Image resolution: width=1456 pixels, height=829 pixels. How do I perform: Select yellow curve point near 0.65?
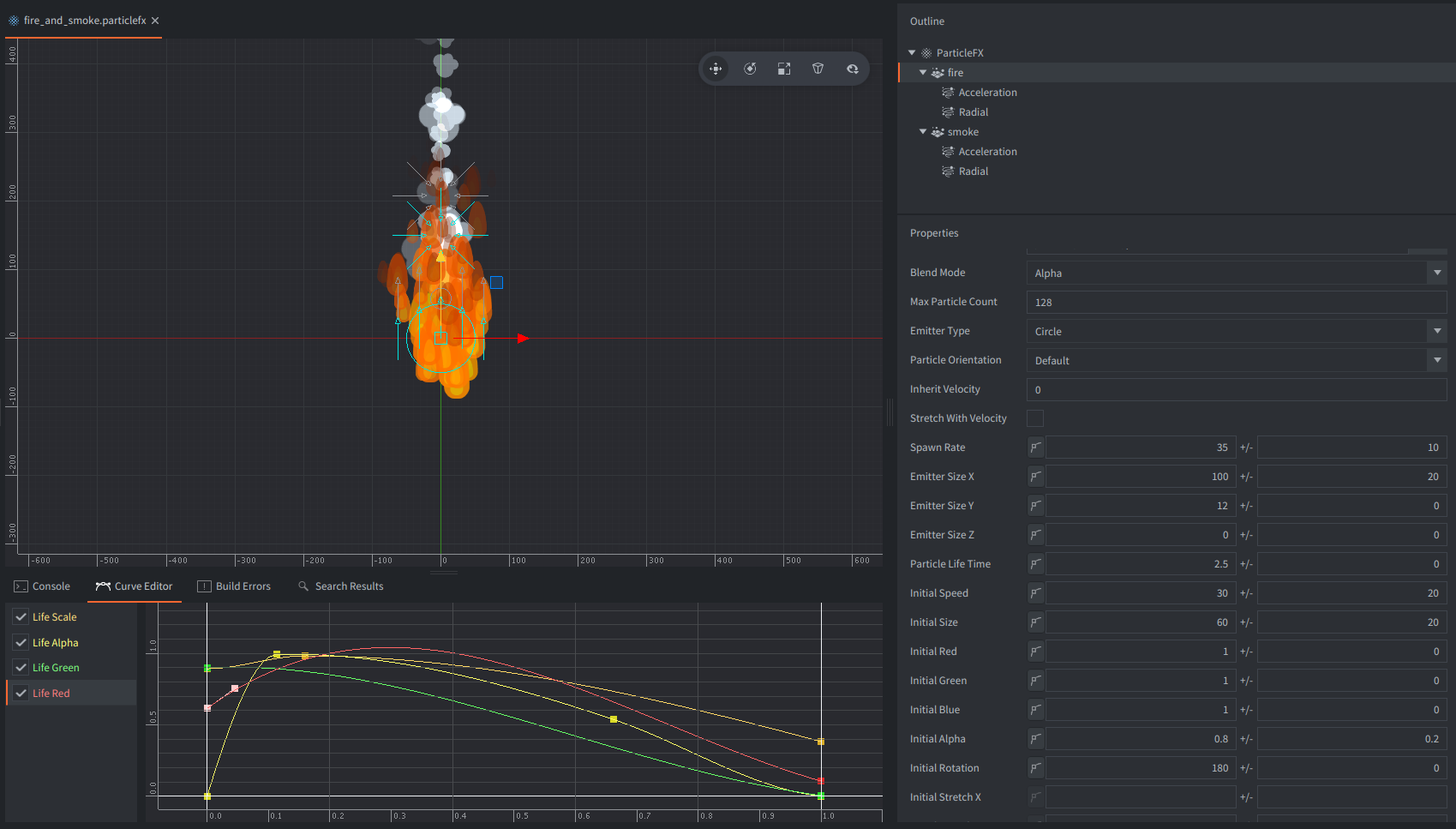click(x=614, y=719)
